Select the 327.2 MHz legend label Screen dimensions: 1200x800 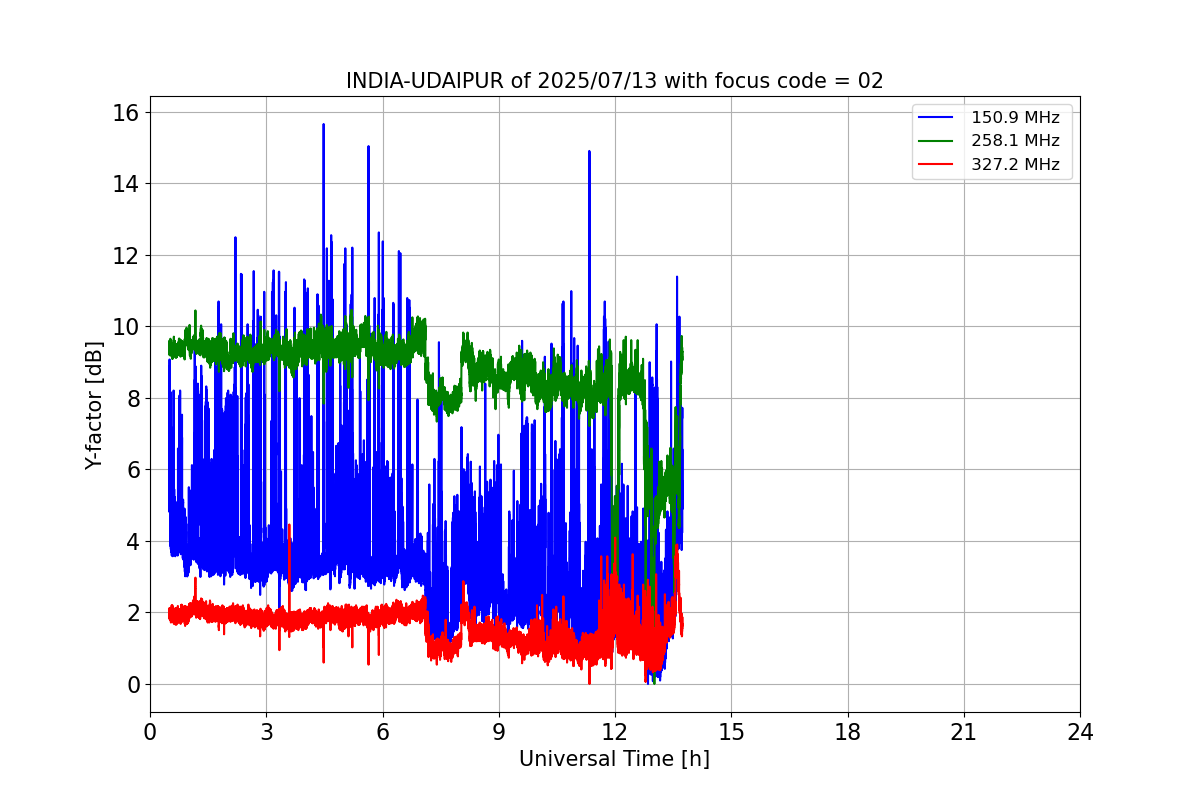coord(1015,165)
